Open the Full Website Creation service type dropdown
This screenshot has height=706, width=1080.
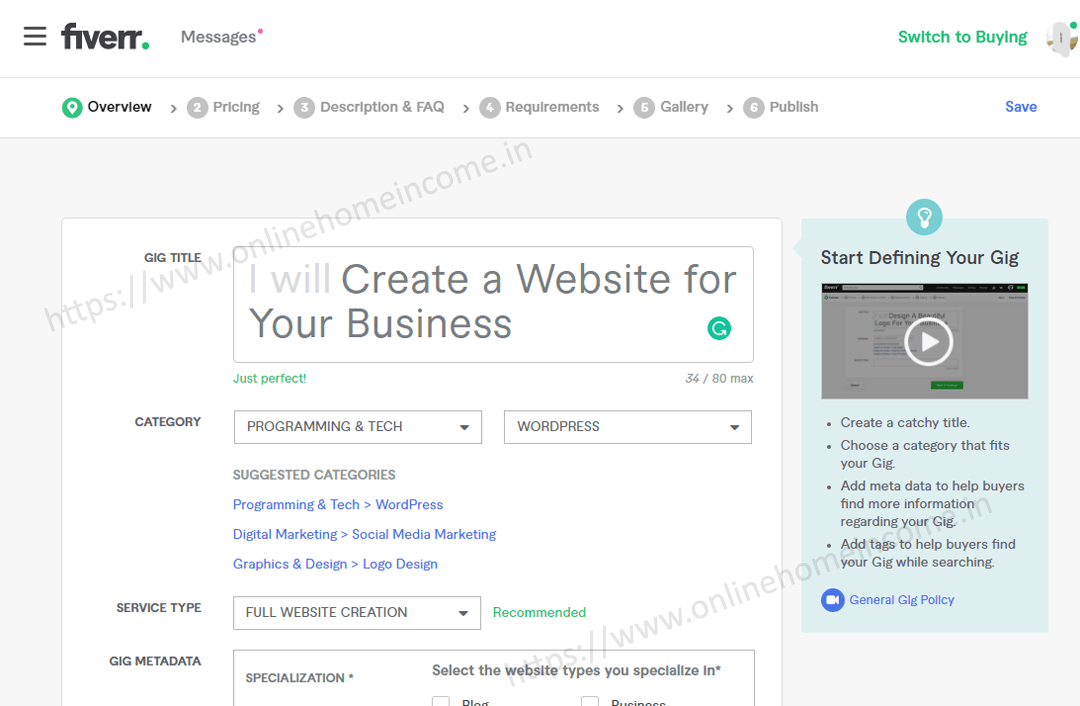357,613
